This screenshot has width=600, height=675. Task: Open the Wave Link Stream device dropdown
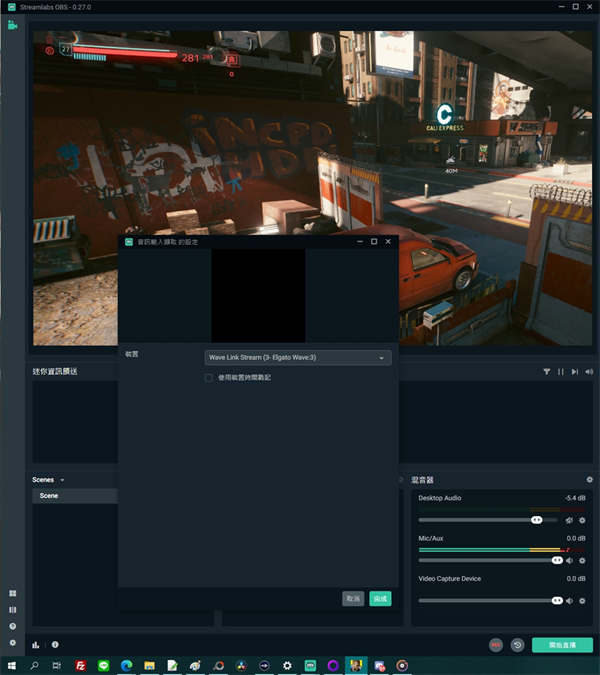(298, 358)
